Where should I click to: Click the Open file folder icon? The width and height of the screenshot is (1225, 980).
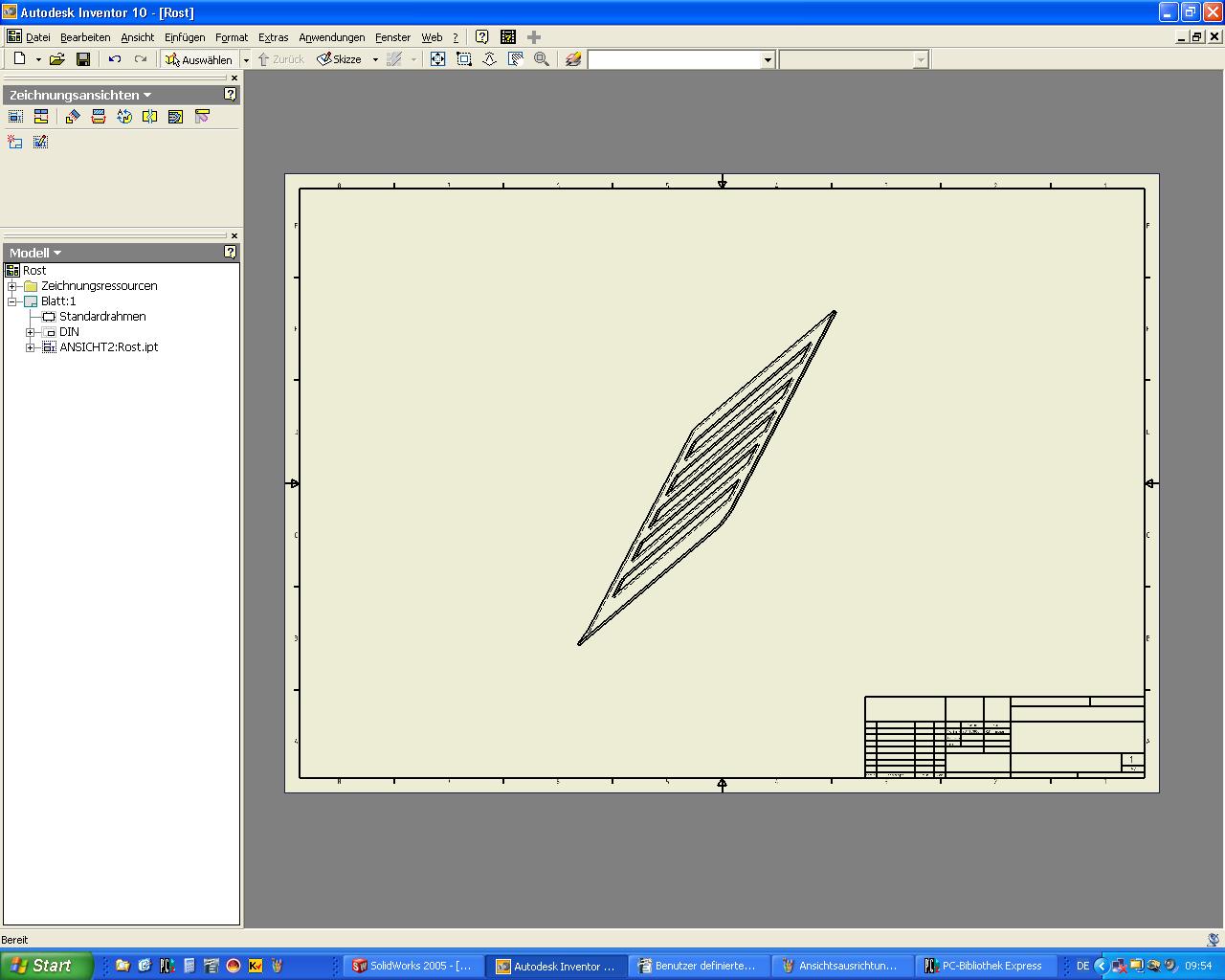tap(56, 59)
